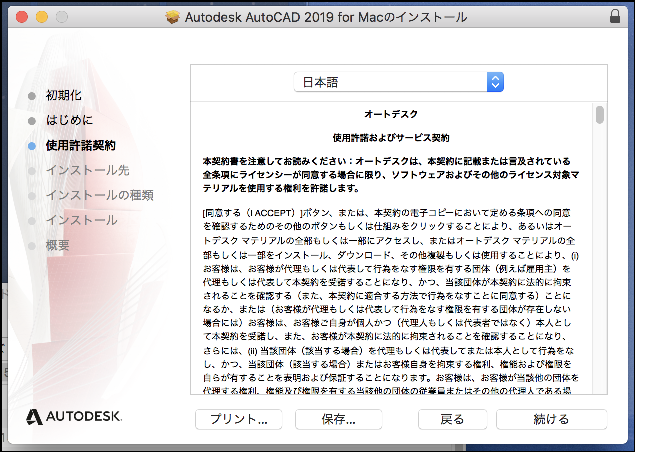The height and width of the screenshot is (472, 645).
Task: Click the gray bullet next to はじめに
Action: click(x=32, y=121)
